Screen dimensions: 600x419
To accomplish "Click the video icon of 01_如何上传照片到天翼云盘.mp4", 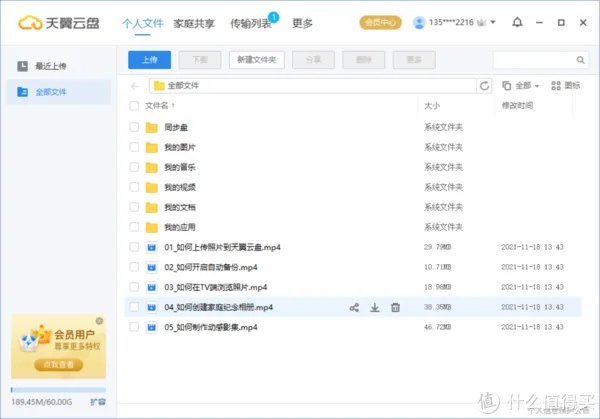I will coord(152,247).
